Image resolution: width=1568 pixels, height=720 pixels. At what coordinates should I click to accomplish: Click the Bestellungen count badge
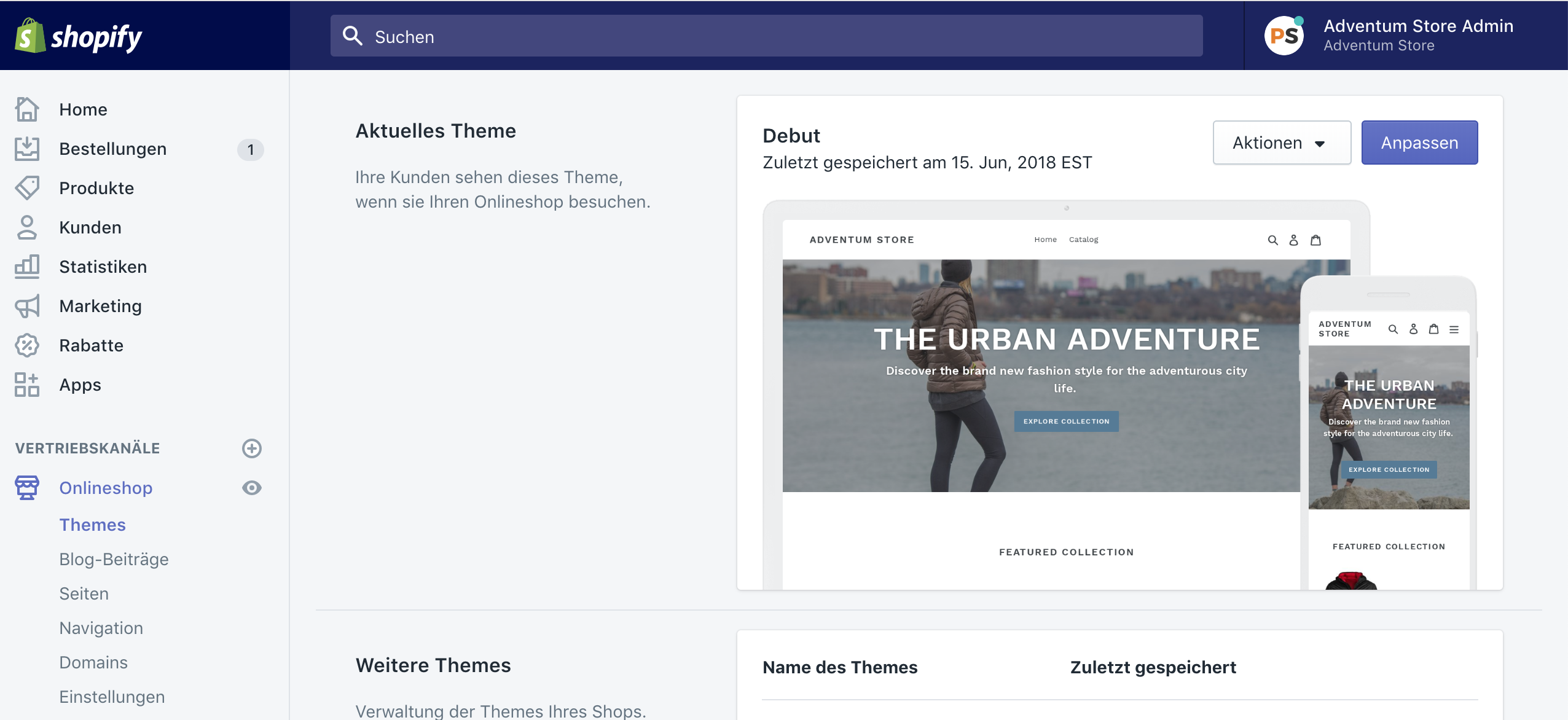[251, 149]
